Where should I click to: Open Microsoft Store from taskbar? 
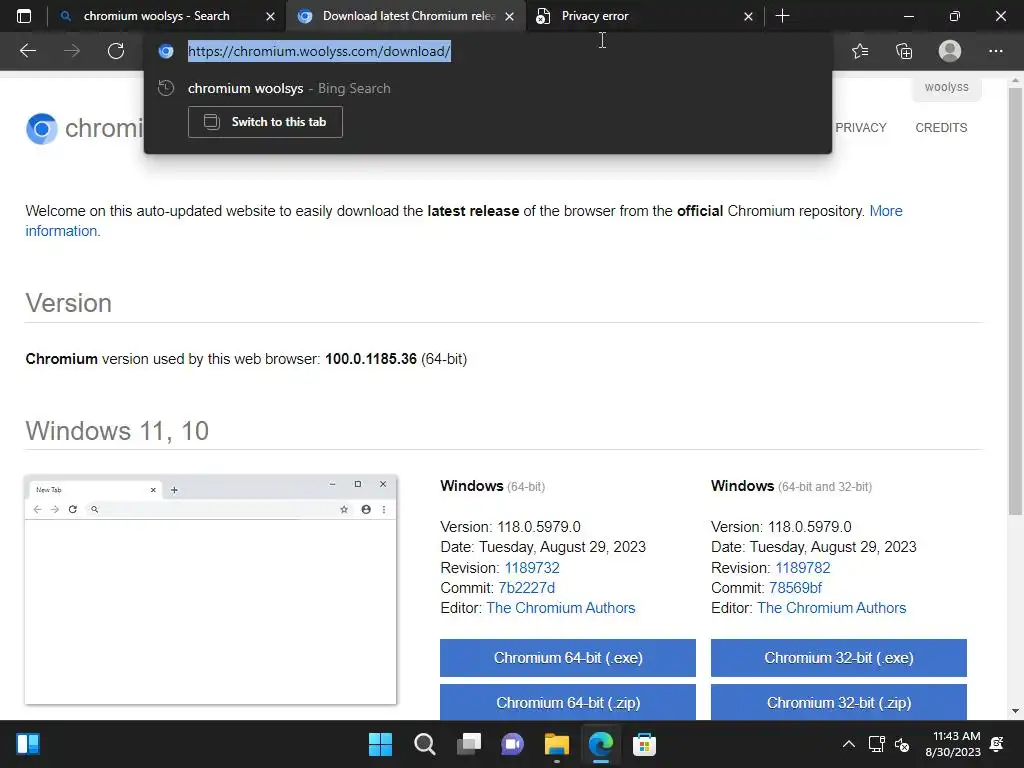point(644,744)
